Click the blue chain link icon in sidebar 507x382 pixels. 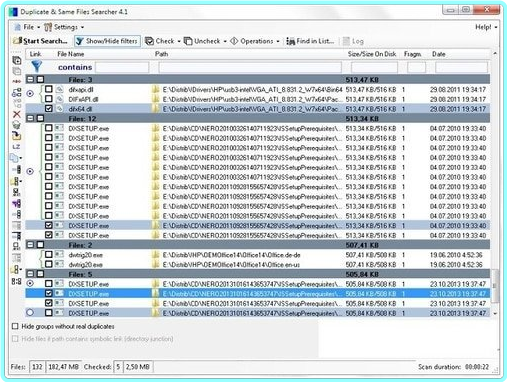pos(16,92)
